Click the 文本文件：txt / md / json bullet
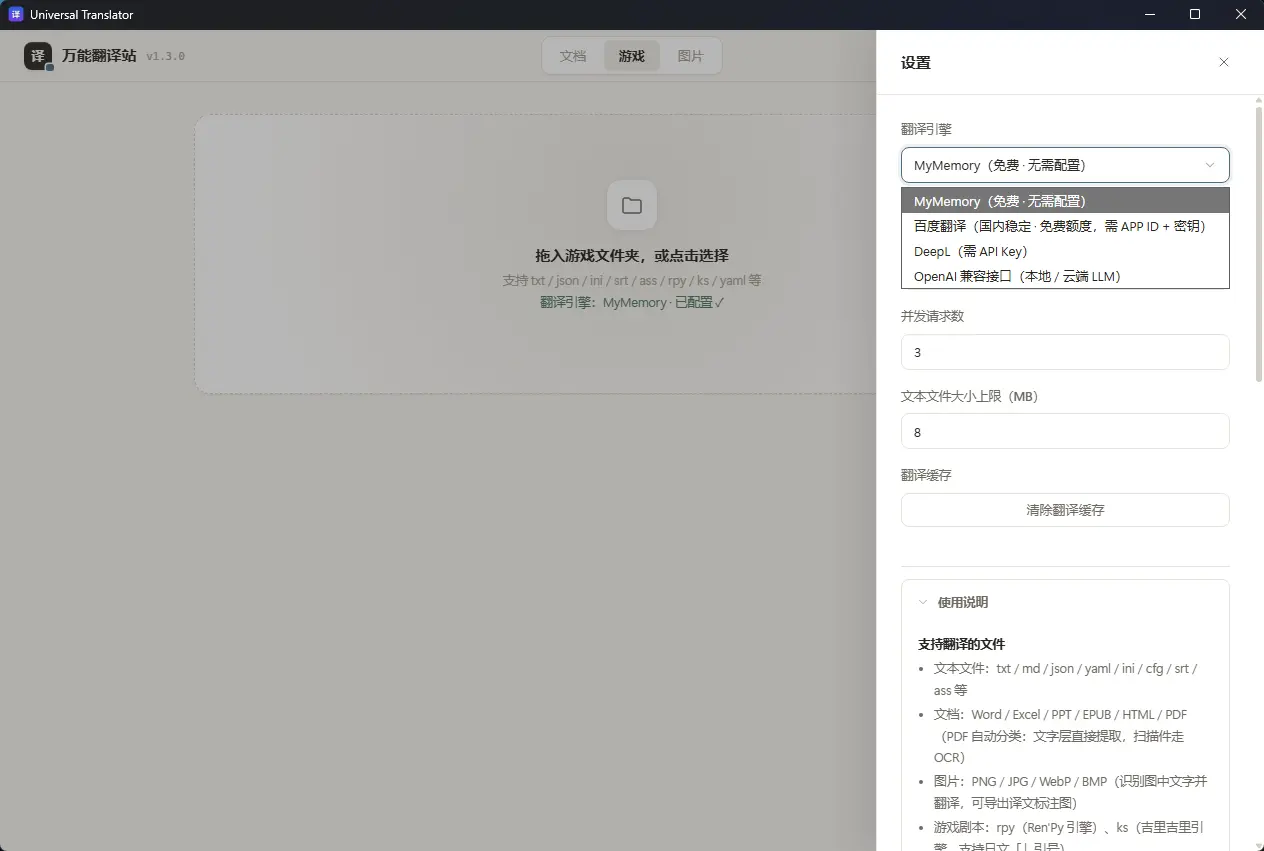This screenshot has width=1264, height=851. 1066,679
